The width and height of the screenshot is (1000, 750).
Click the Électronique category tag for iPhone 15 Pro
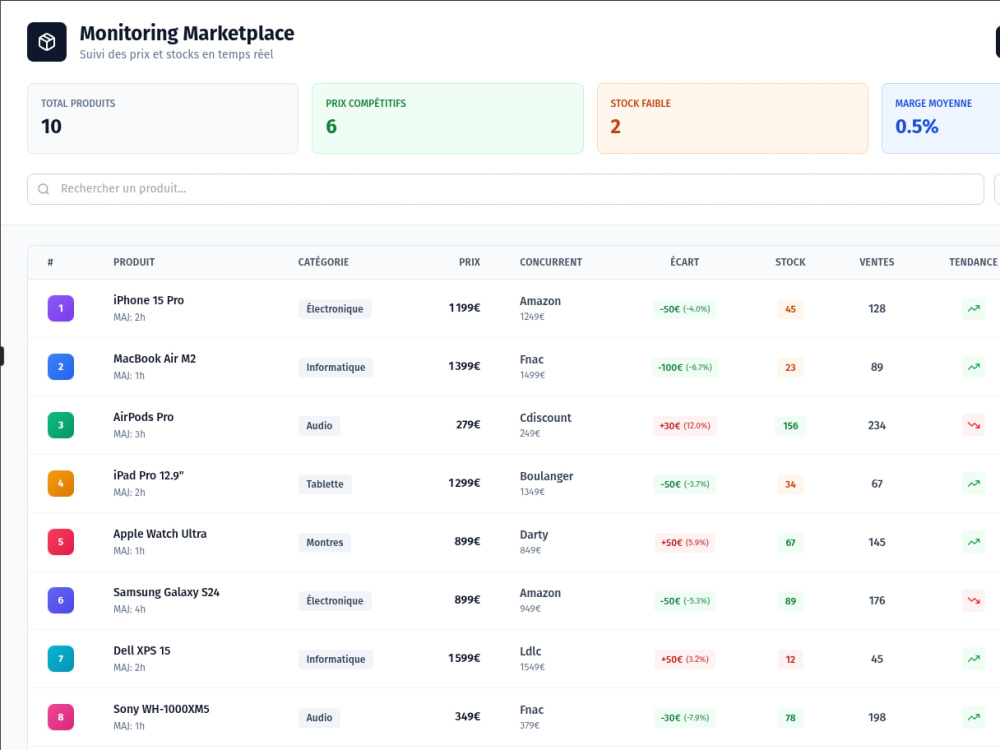click(335, 309)
